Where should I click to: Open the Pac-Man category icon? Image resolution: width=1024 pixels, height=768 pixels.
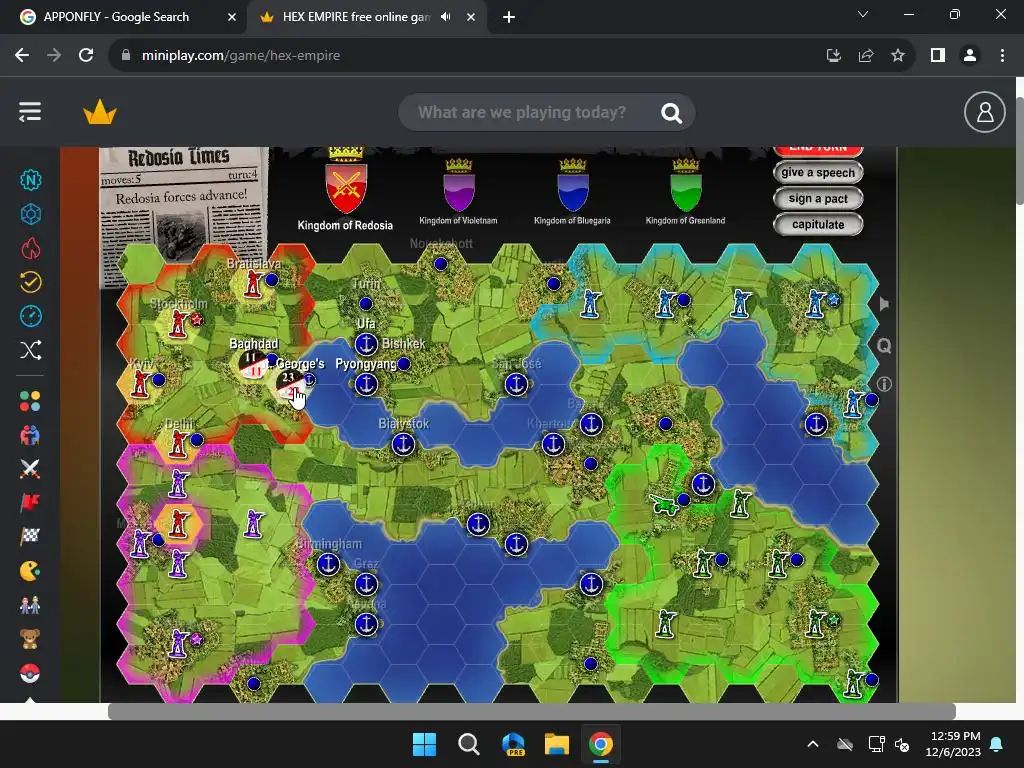coord(30,571)
